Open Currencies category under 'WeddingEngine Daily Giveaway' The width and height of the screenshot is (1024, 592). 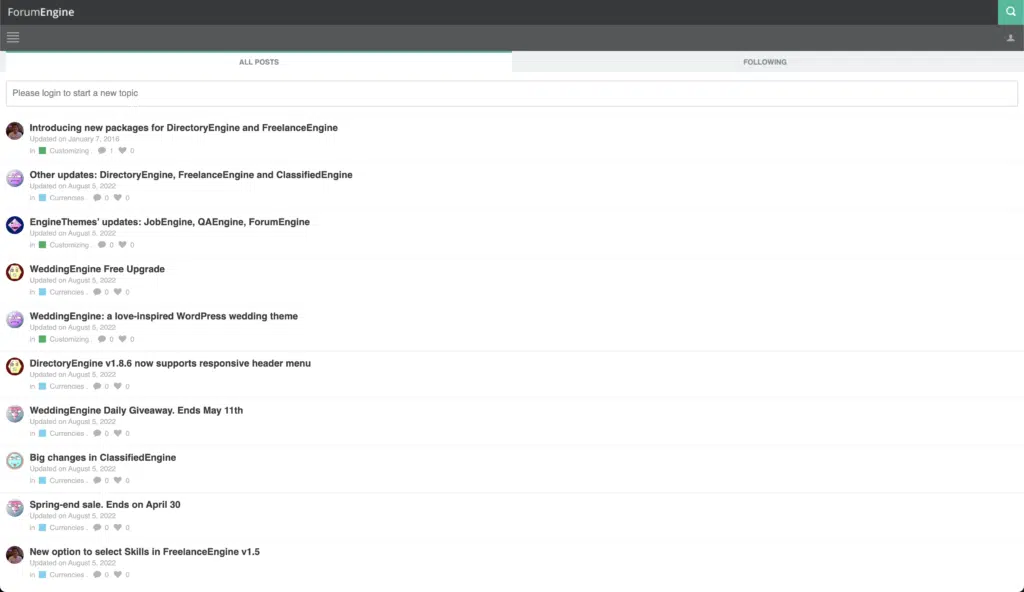click(67, 433)
